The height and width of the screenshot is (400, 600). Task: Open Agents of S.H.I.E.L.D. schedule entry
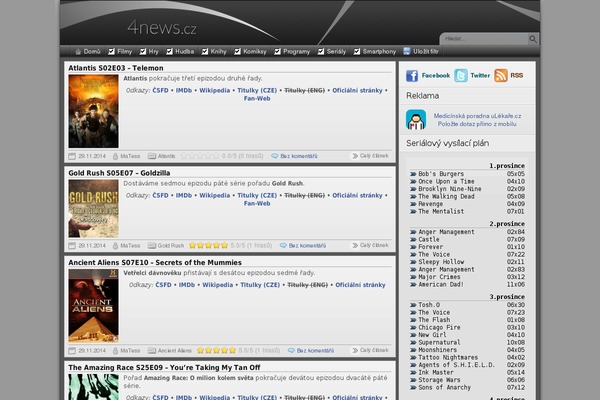(457, 365)
